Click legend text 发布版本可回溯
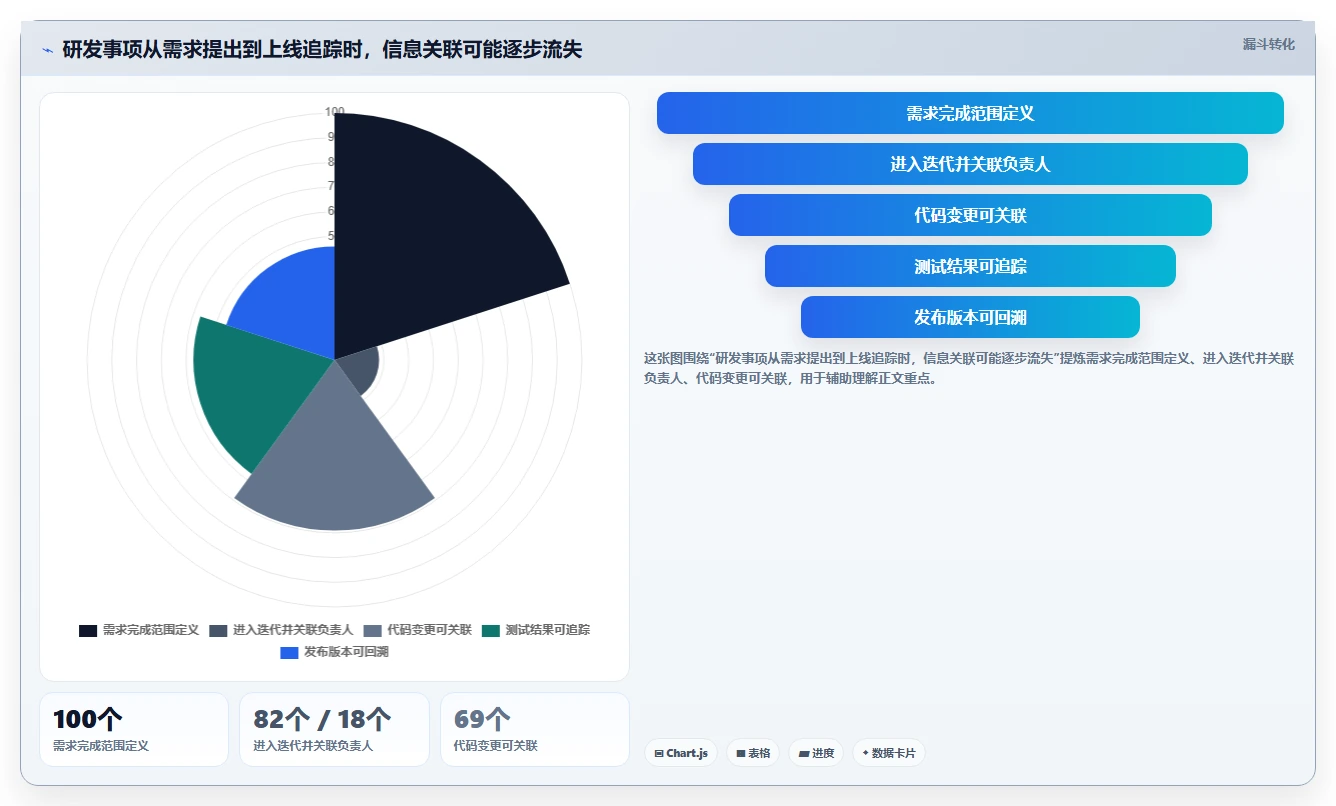This screenshot has height=806, width=1336. pyautogui.click(x=346, y=653)
